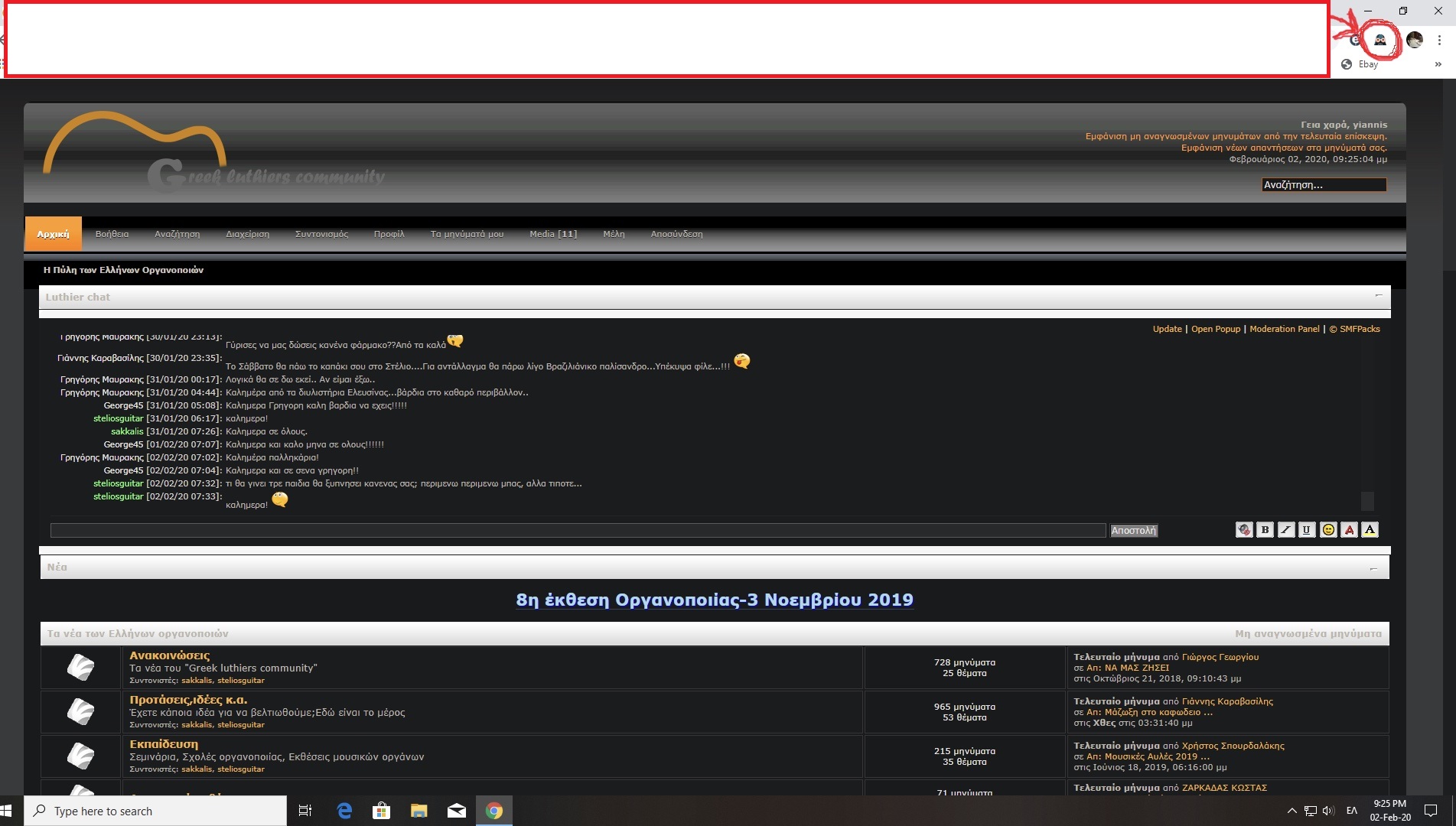Open the Προφίλ menu tab
The height and width of the screenshot is (826, 1456).
(x=389, y=234)
